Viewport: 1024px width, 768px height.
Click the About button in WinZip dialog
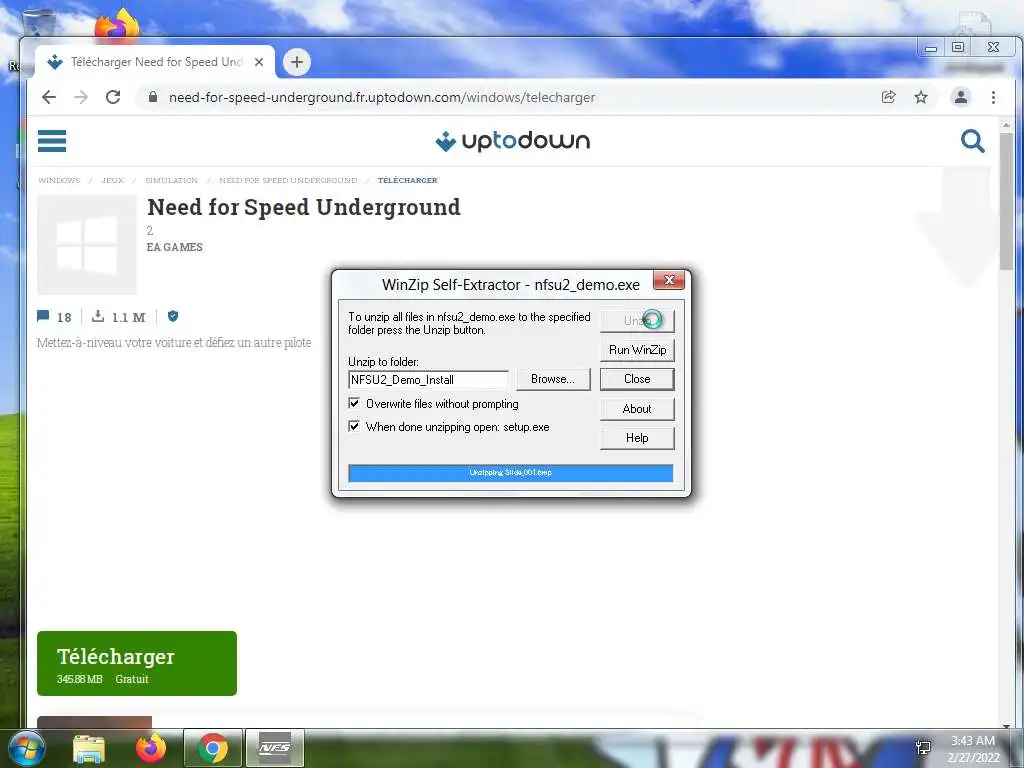[637, 409]
